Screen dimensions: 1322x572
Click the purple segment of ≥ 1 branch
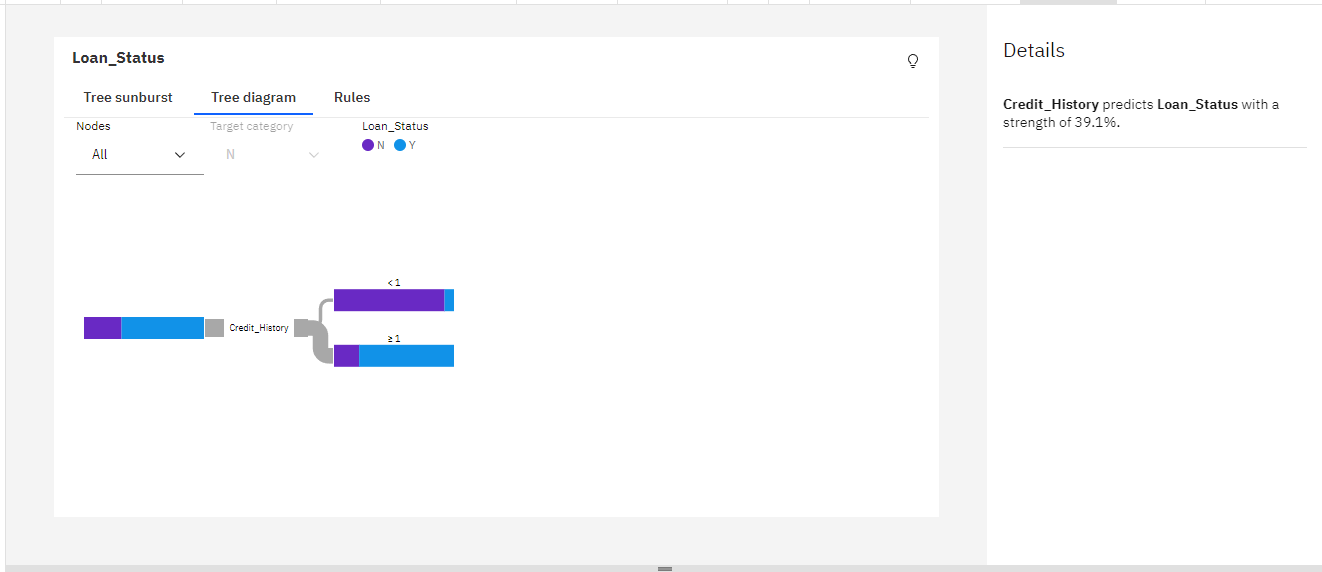pyautogui.click(x=346, y=356)
